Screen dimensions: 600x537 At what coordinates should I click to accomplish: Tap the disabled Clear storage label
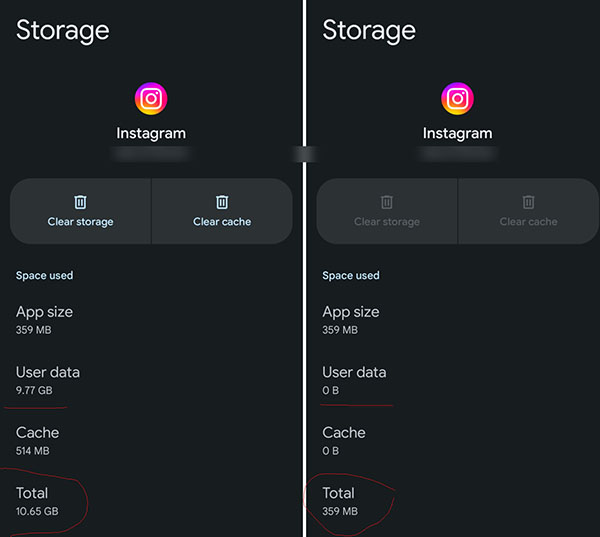[386, 222]
